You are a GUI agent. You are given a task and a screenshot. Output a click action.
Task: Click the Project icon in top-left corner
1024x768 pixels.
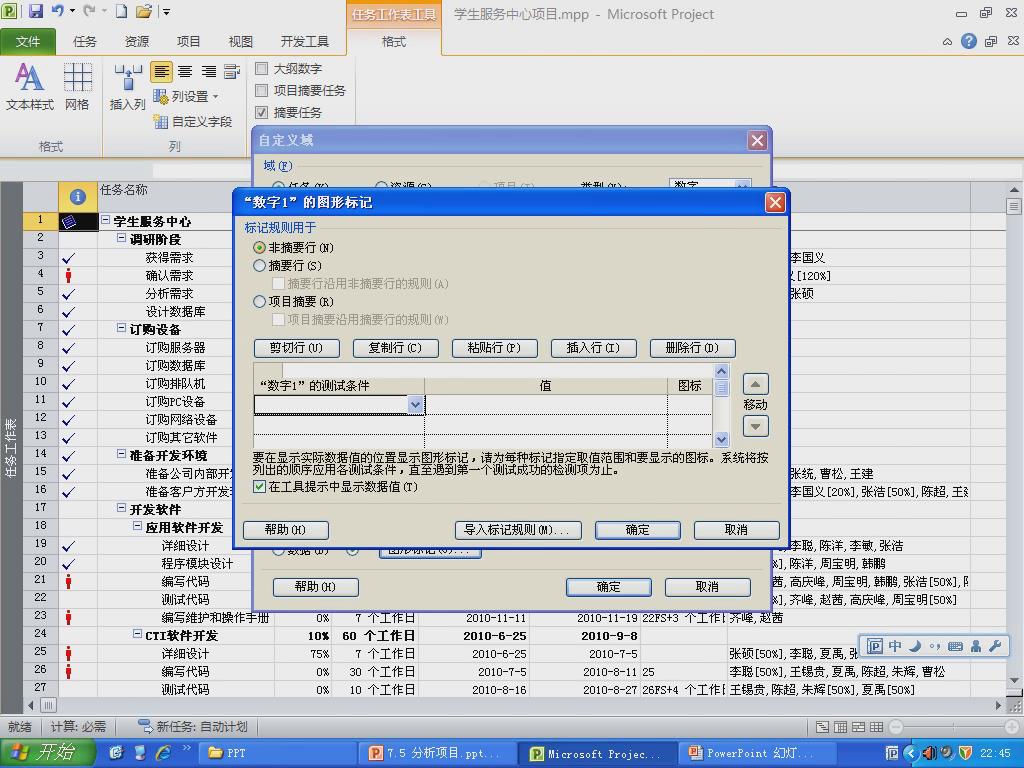click(9, 11)
